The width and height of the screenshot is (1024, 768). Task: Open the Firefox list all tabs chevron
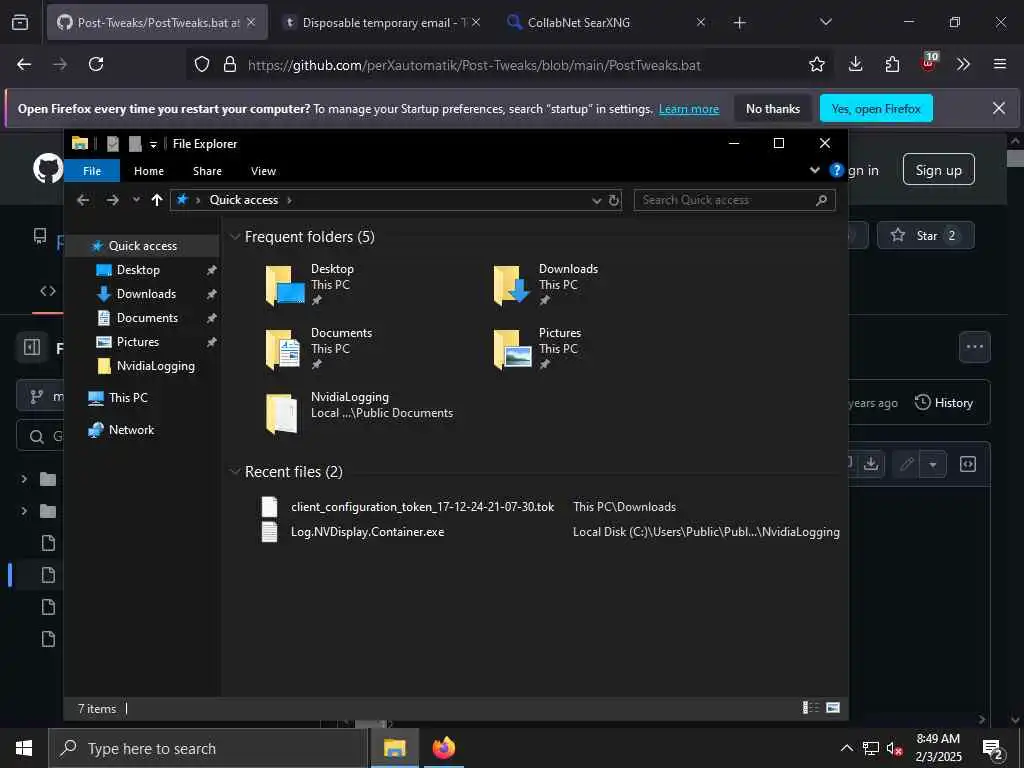coord(825,22)
